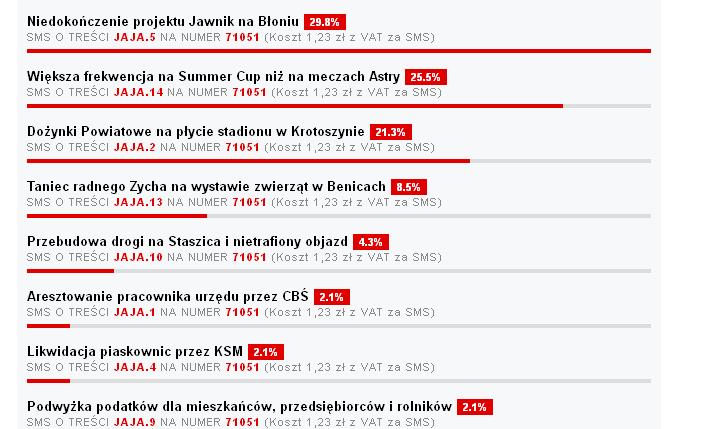Choose Dożynki Powiatowe na płycie stadionu entry

(x=196, y=132)
